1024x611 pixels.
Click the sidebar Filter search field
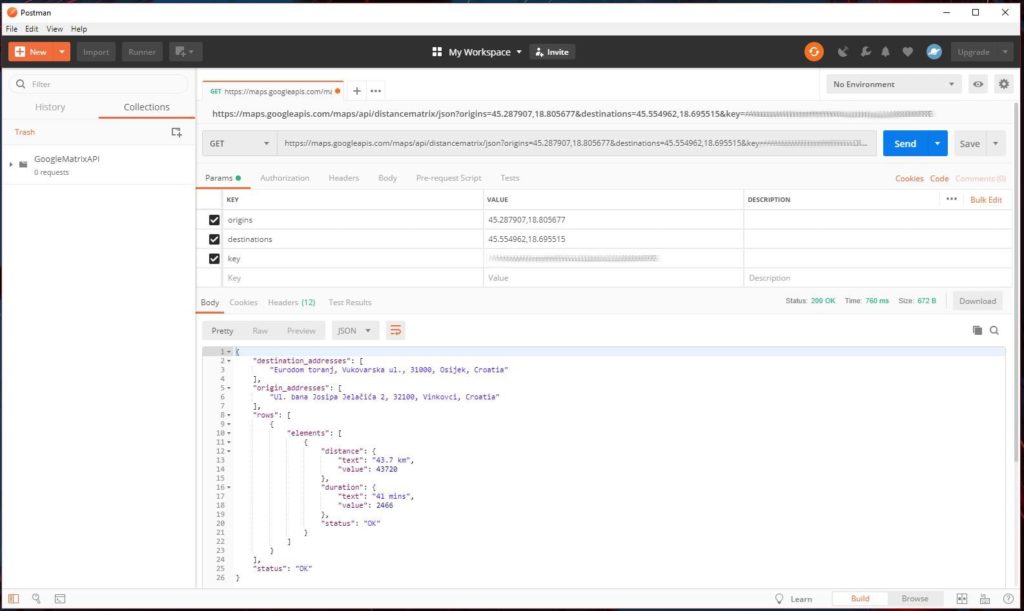pyautogui.click(x=100, y=84)
